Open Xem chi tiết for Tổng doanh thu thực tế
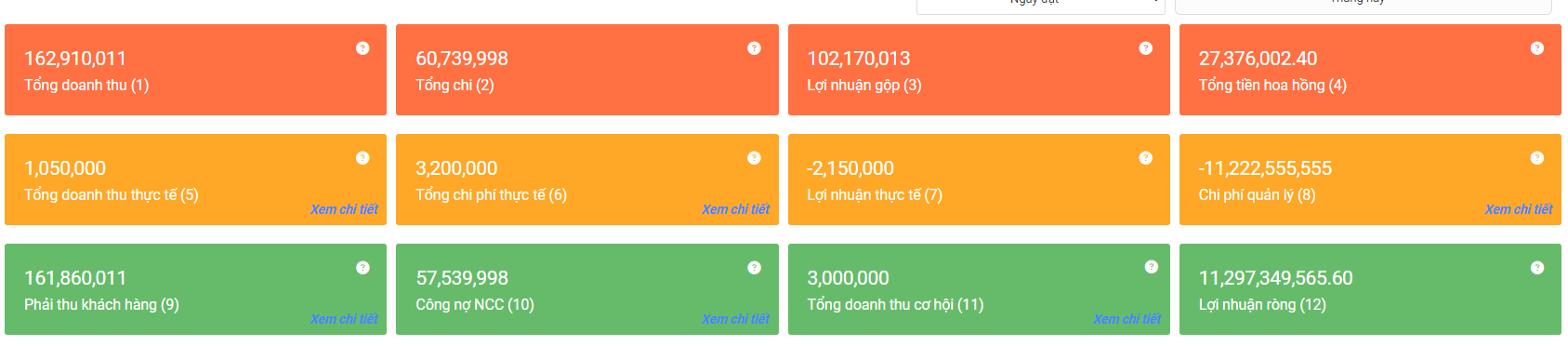Image resolution: width=1568 pixels, height=346 pixels. pyautogui.click(x=344, y=209)
